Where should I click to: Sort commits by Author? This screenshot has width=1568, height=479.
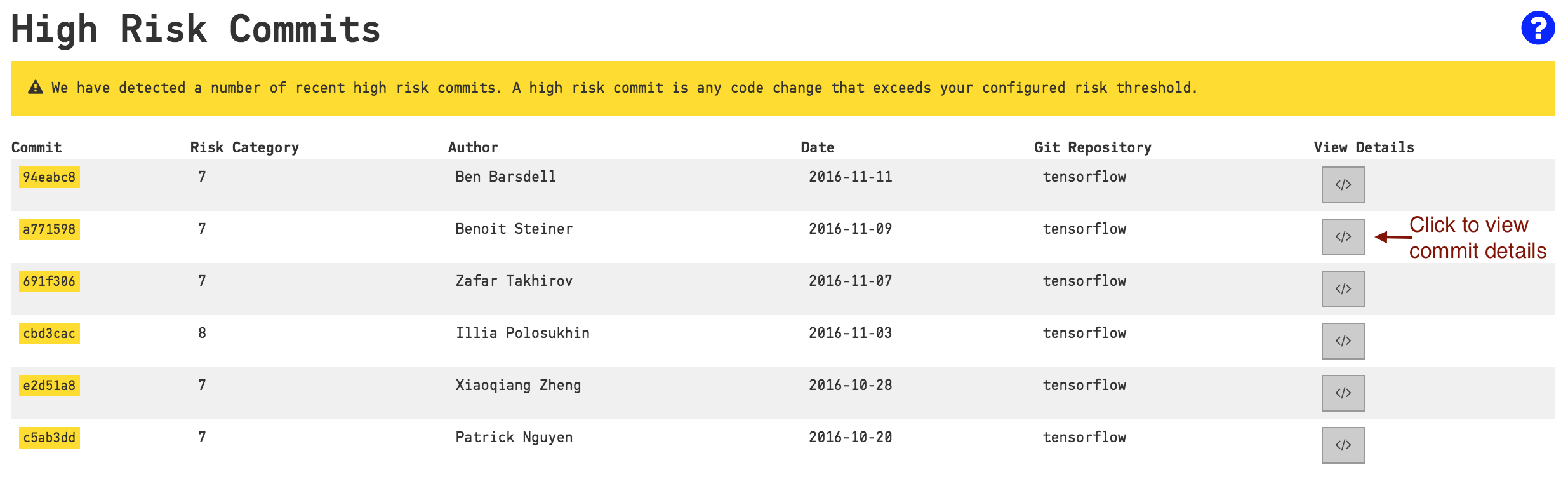[x=472, y=147]
